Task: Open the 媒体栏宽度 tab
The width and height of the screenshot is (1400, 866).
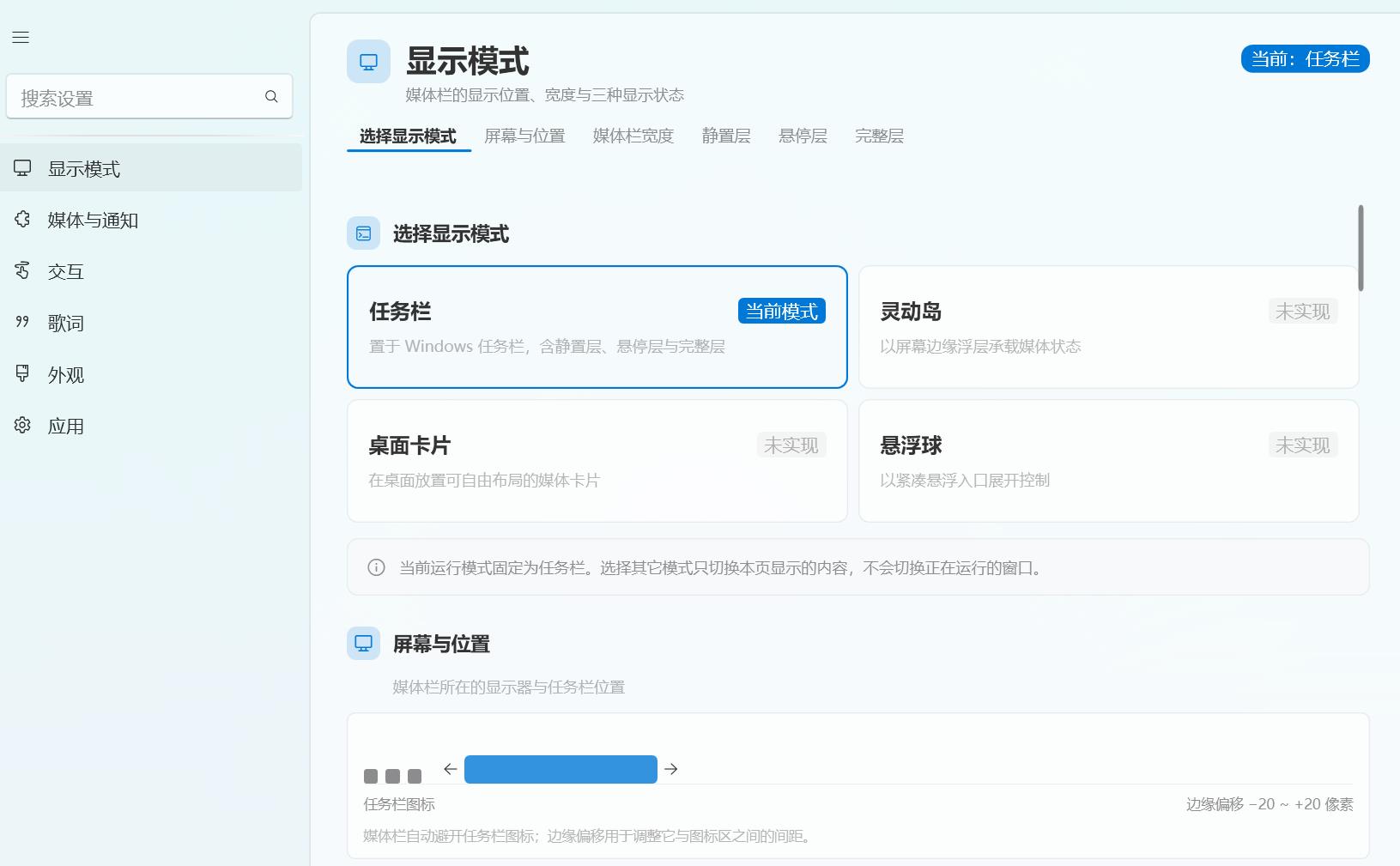Action: pos(633,136)
